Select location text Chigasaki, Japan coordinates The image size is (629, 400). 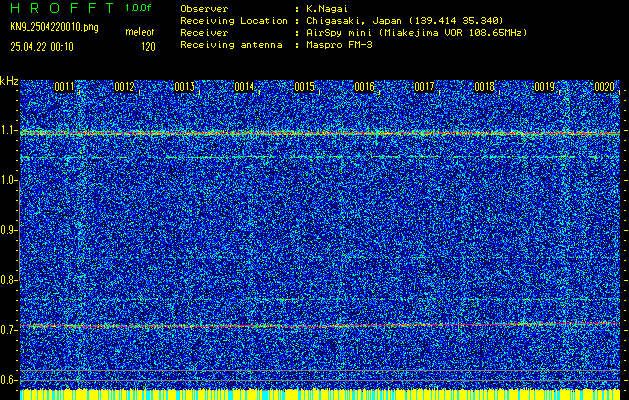pos(405,21)
